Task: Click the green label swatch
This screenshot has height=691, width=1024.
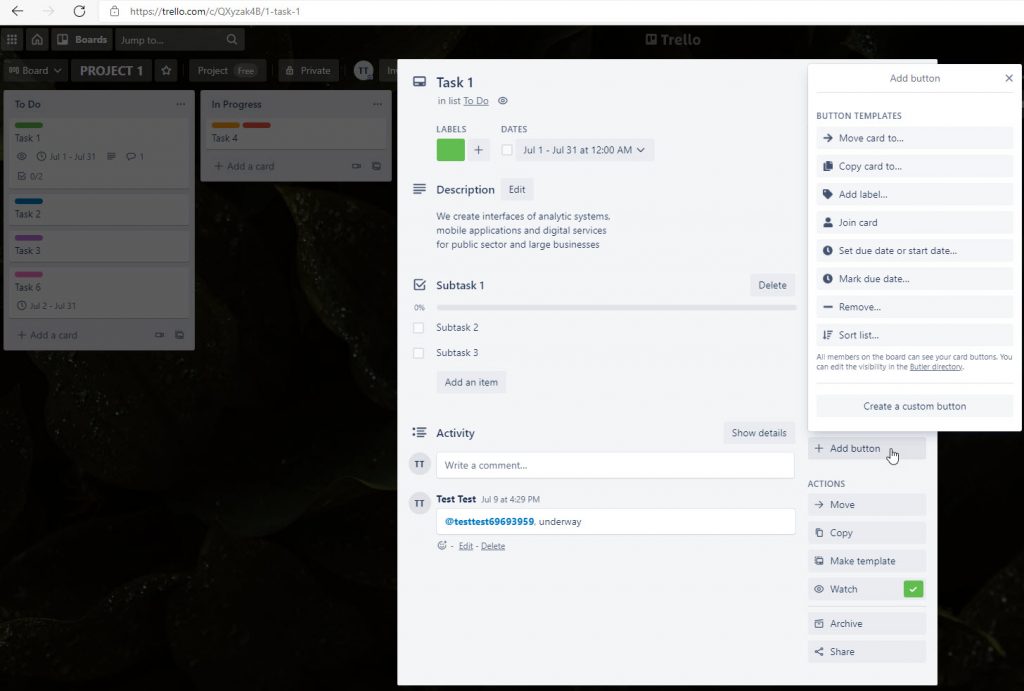Action: coord(451,150)
